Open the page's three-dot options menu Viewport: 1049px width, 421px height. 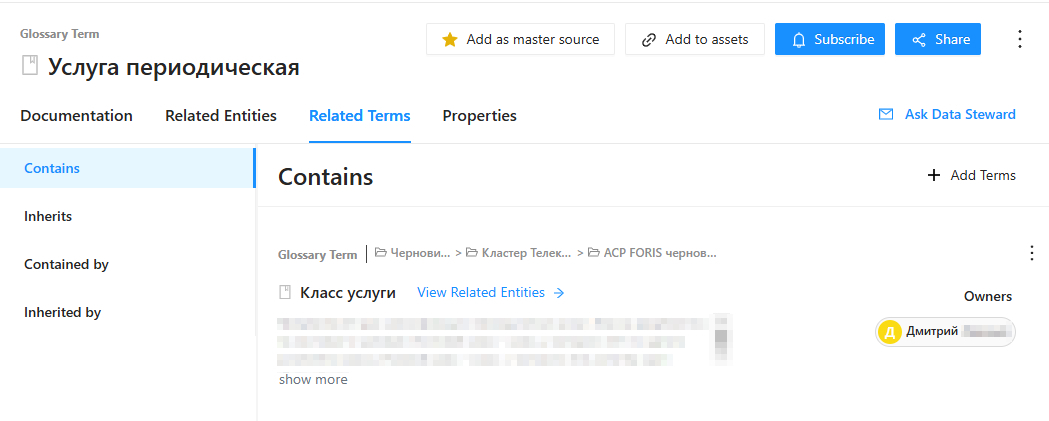point(1020,39)
